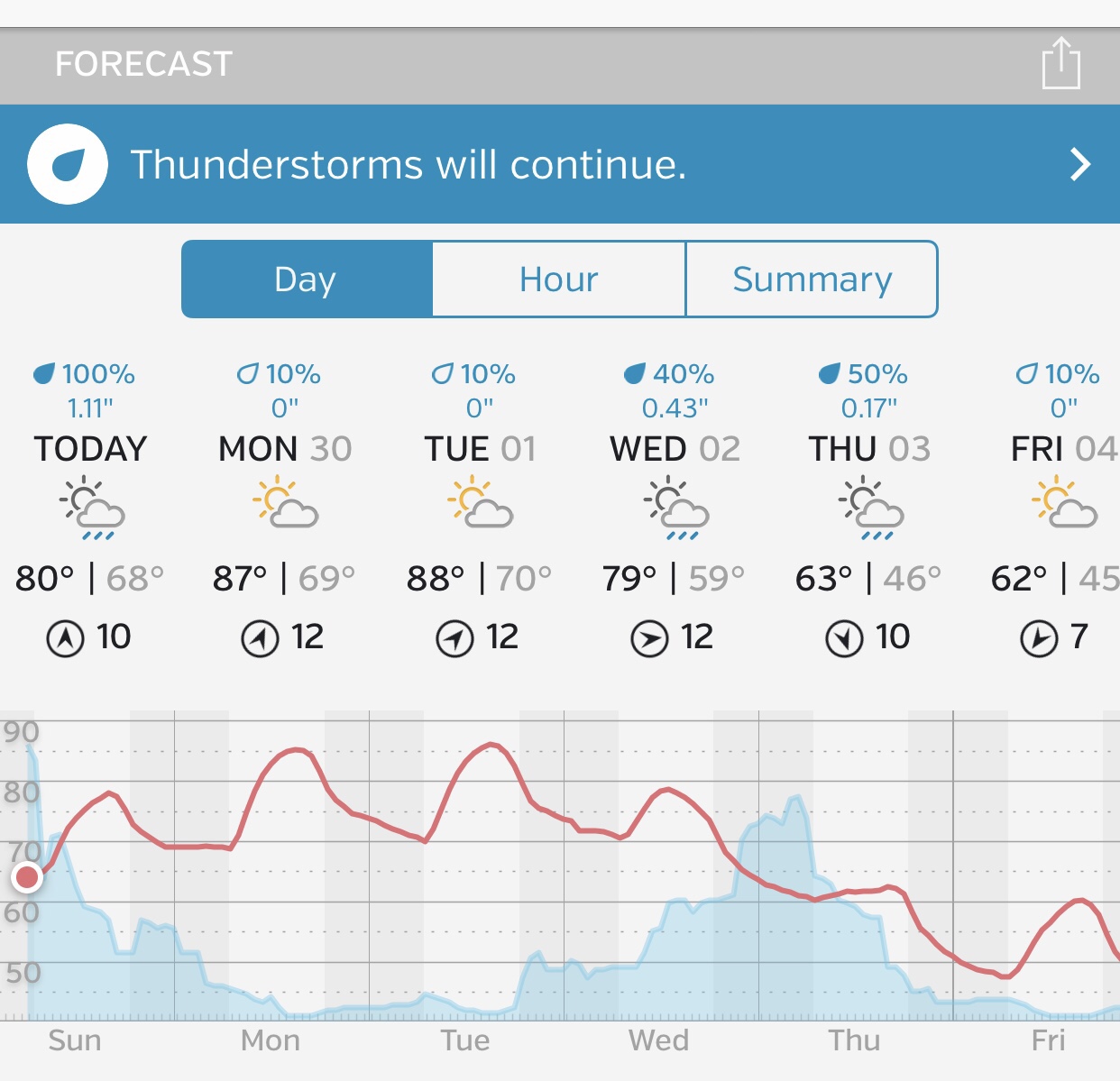Select the THU 03 forecast day
1120x1081 pixels.
click(x=869, y=448)
